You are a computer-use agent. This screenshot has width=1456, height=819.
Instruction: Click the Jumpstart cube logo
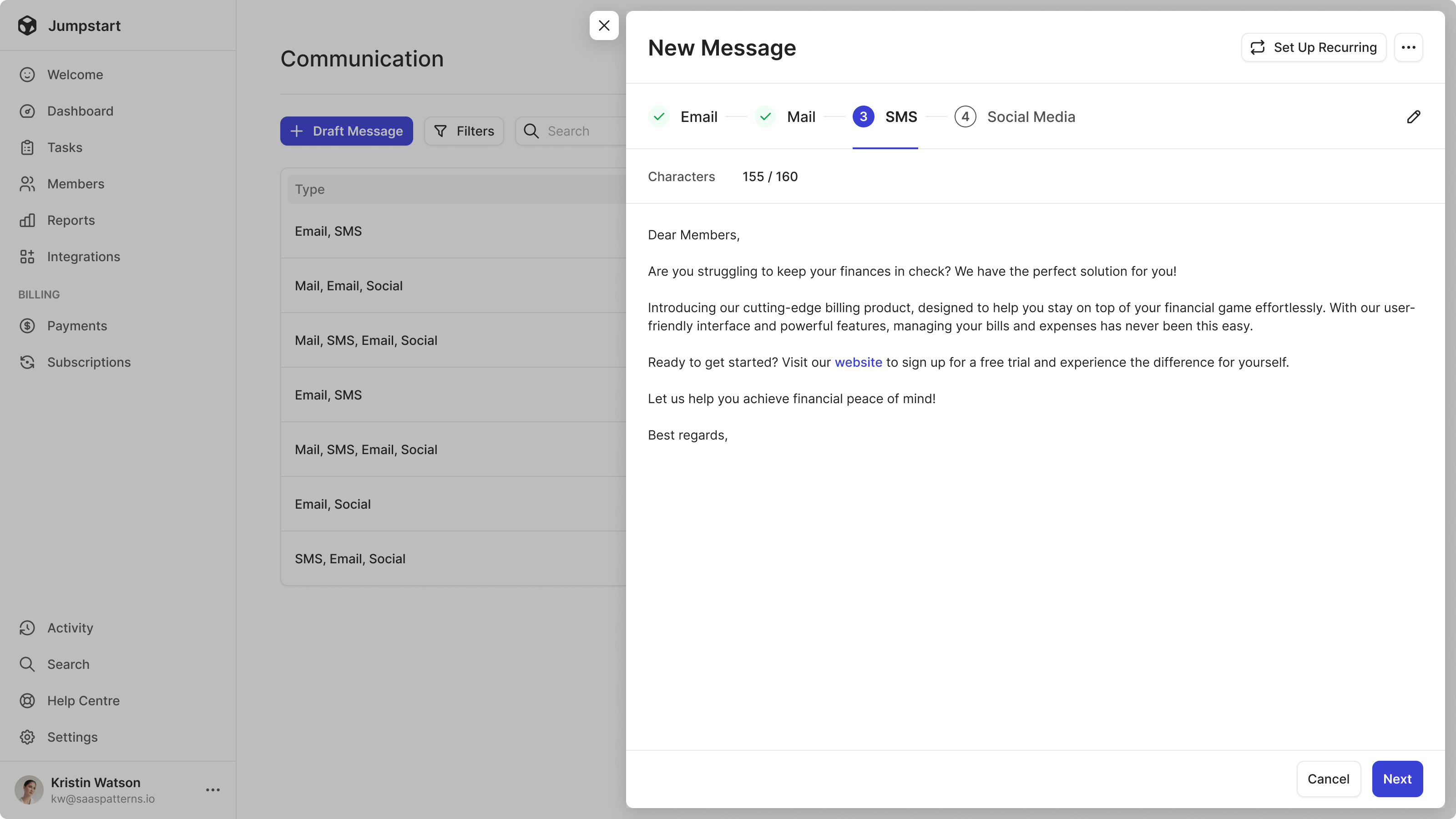(27, 25)
